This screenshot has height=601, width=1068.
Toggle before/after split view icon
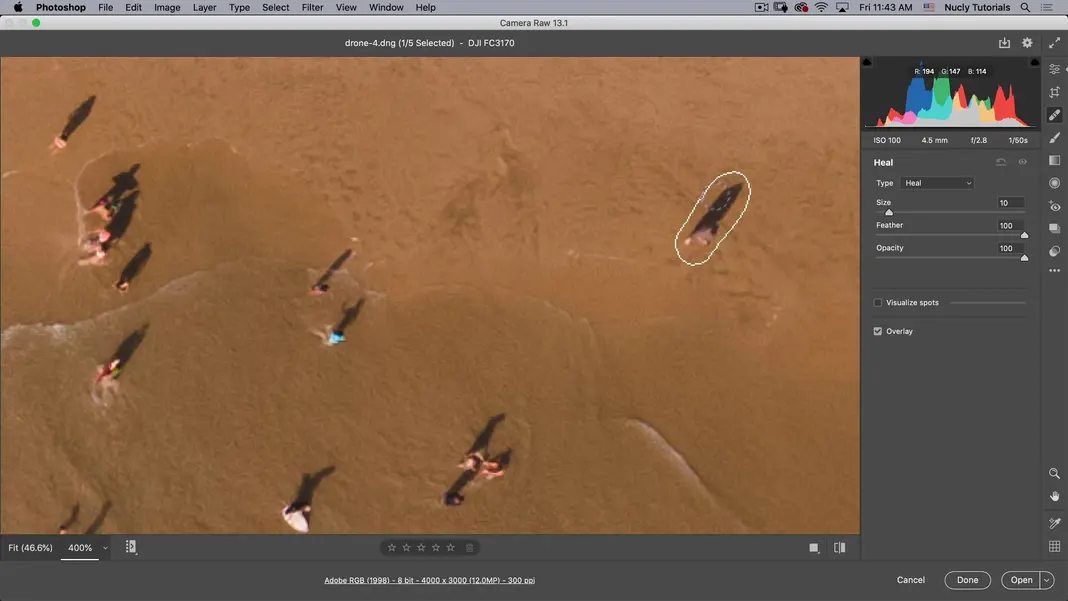(x=840, y=547)
